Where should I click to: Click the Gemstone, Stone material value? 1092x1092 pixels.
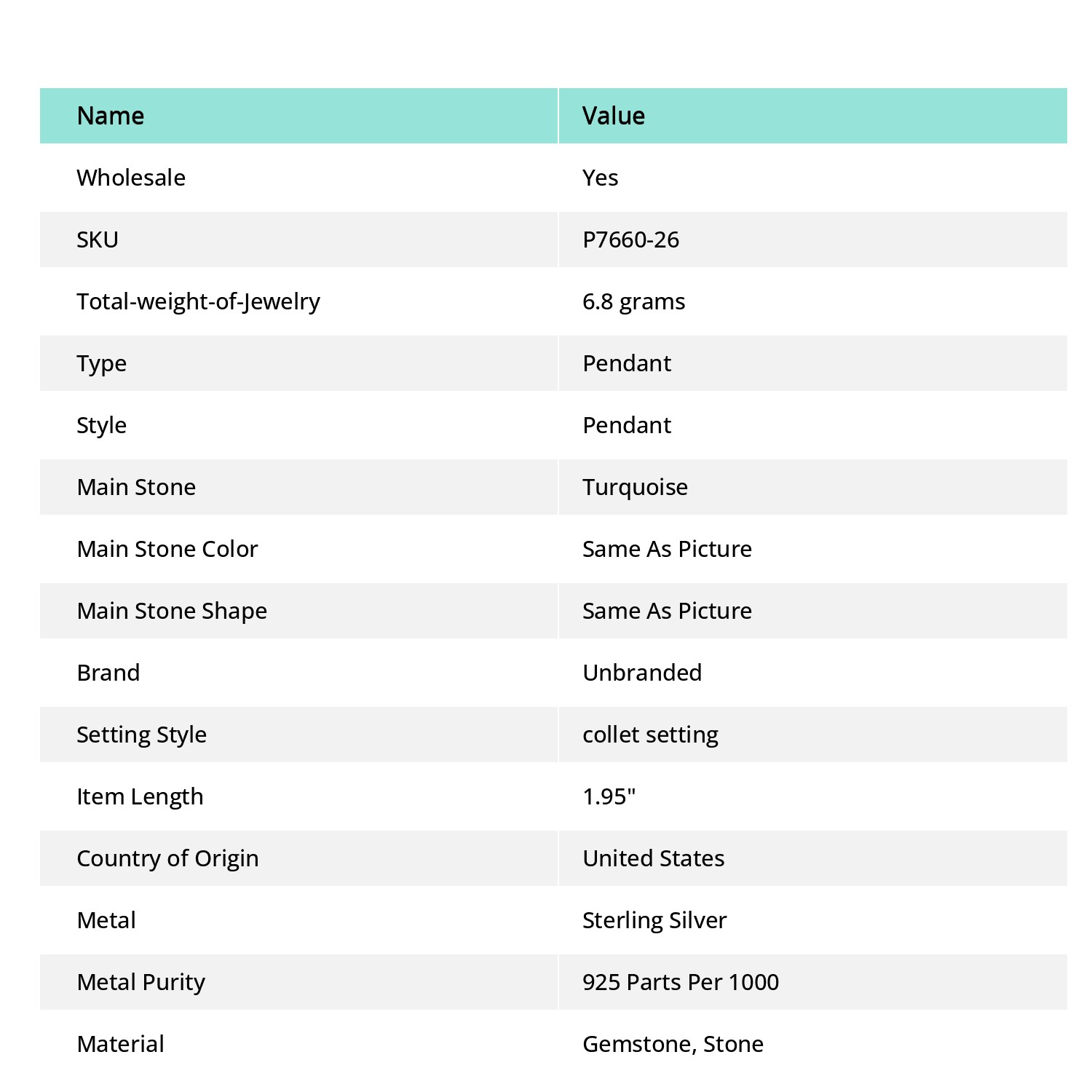pos(673,1044)
